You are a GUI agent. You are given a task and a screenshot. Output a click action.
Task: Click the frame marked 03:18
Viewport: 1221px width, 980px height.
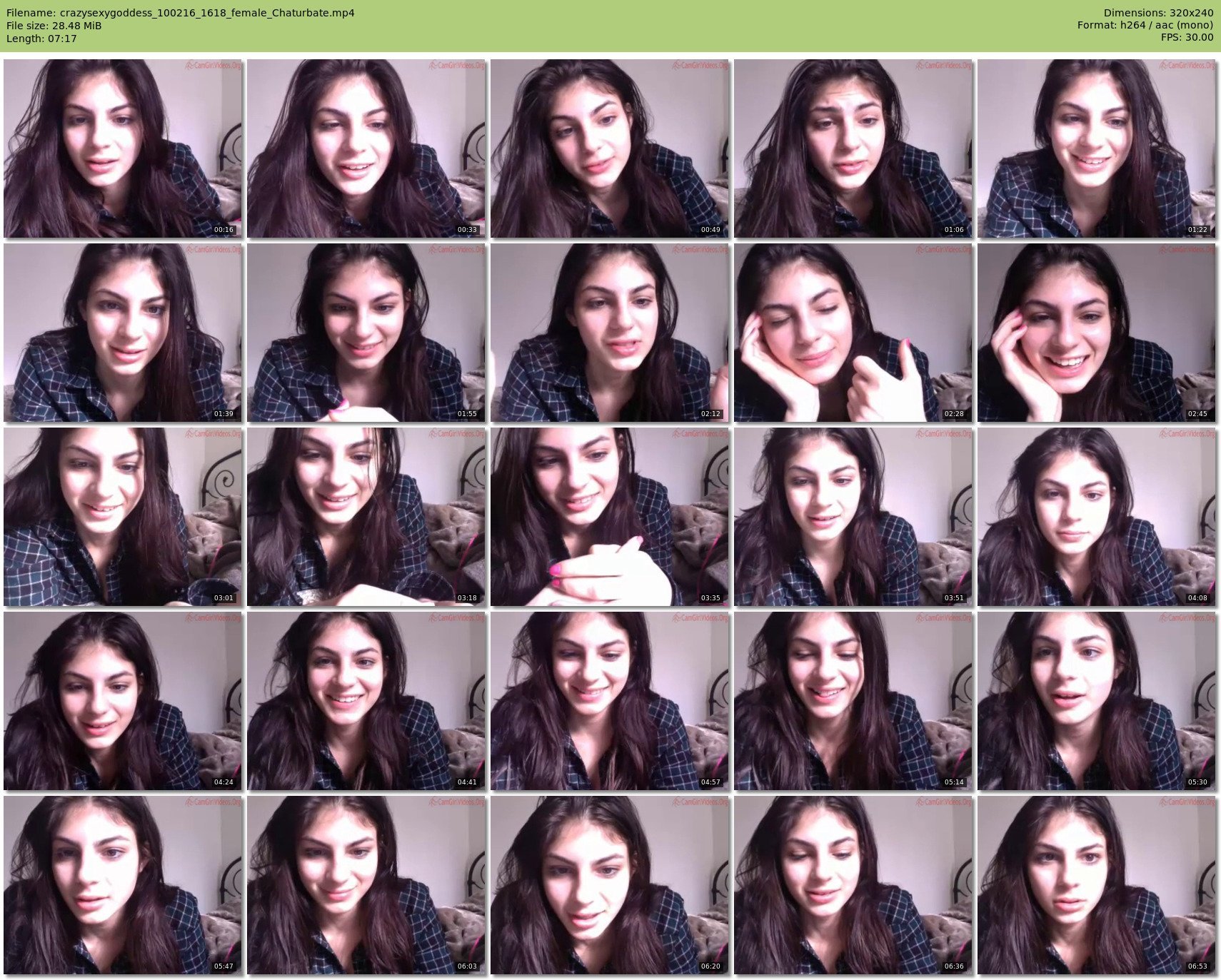366,517
